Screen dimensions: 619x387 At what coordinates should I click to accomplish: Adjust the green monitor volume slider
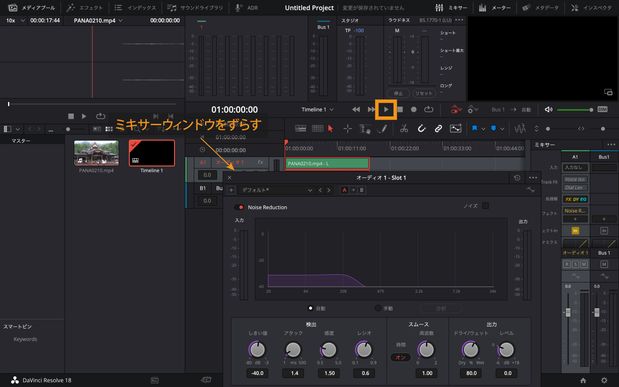click(575, 110)
